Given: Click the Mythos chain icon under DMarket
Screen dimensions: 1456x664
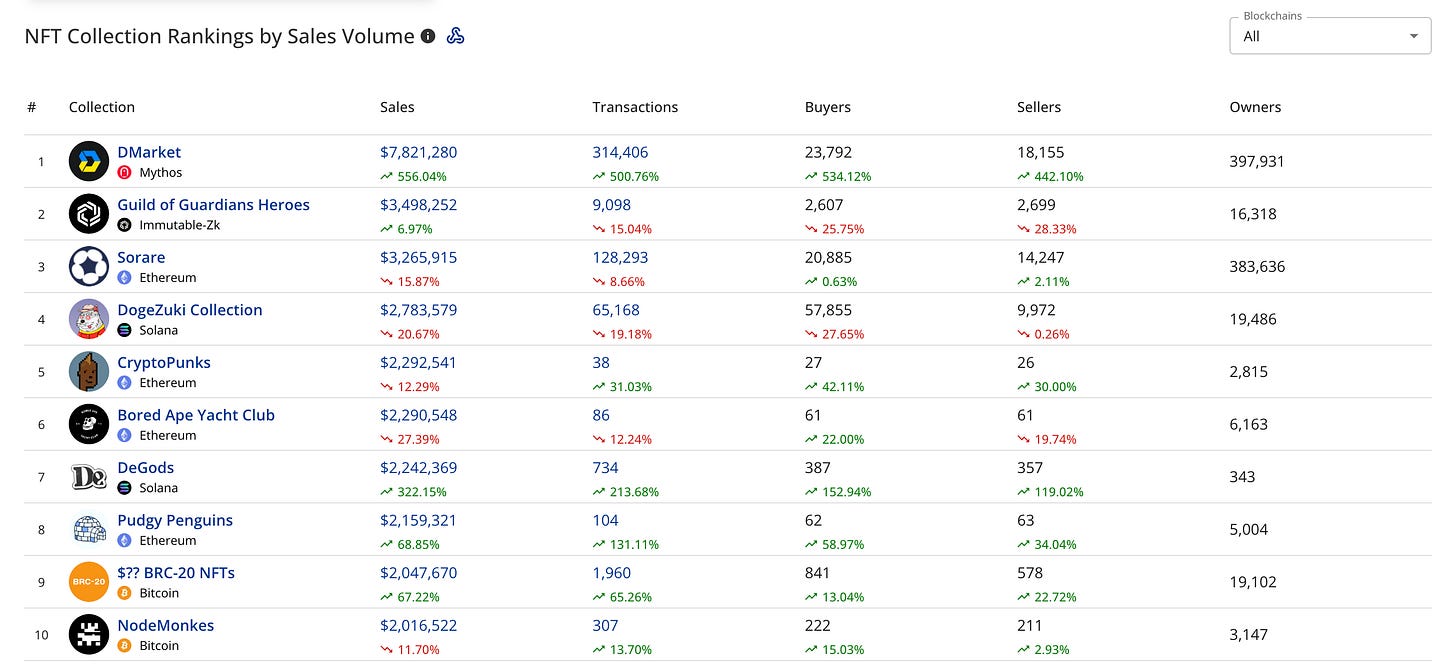Looking at the screenshot, I should (x=125, y=172).
